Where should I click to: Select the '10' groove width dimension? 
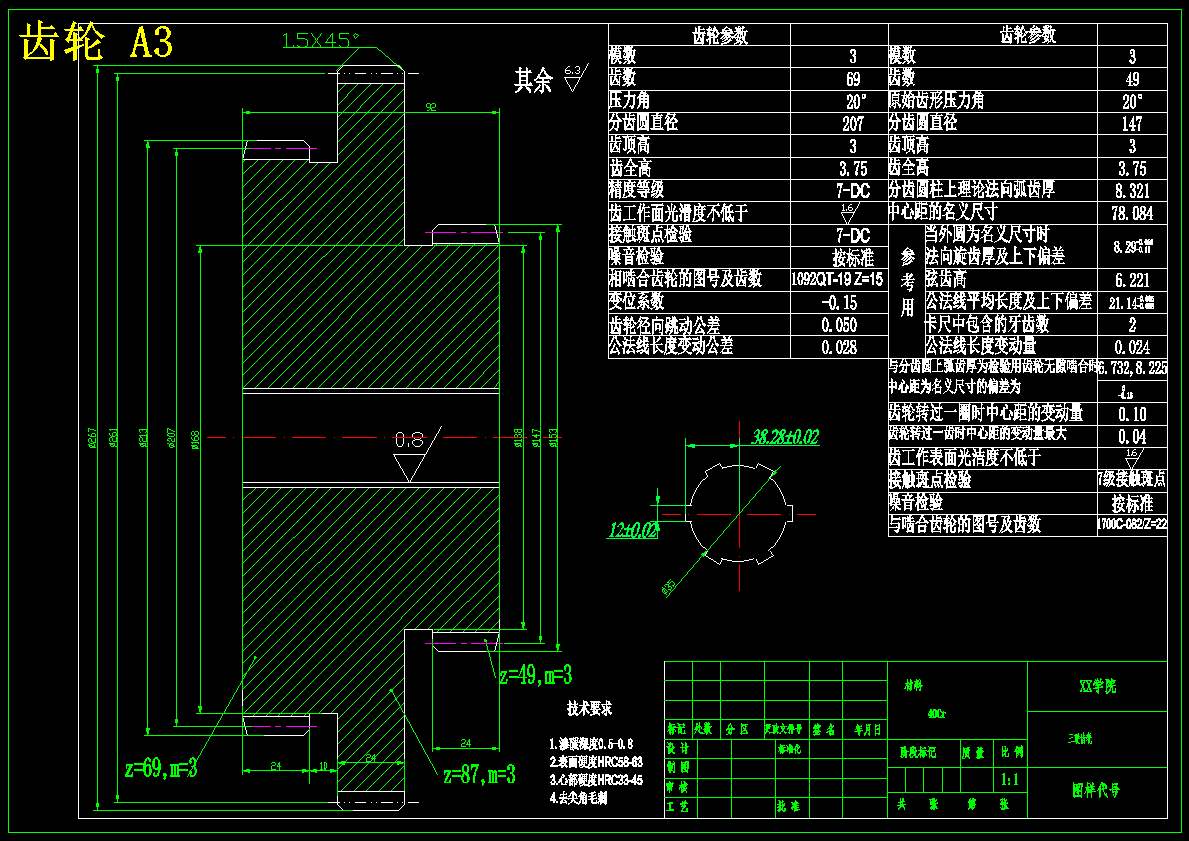tap(323, 766)
